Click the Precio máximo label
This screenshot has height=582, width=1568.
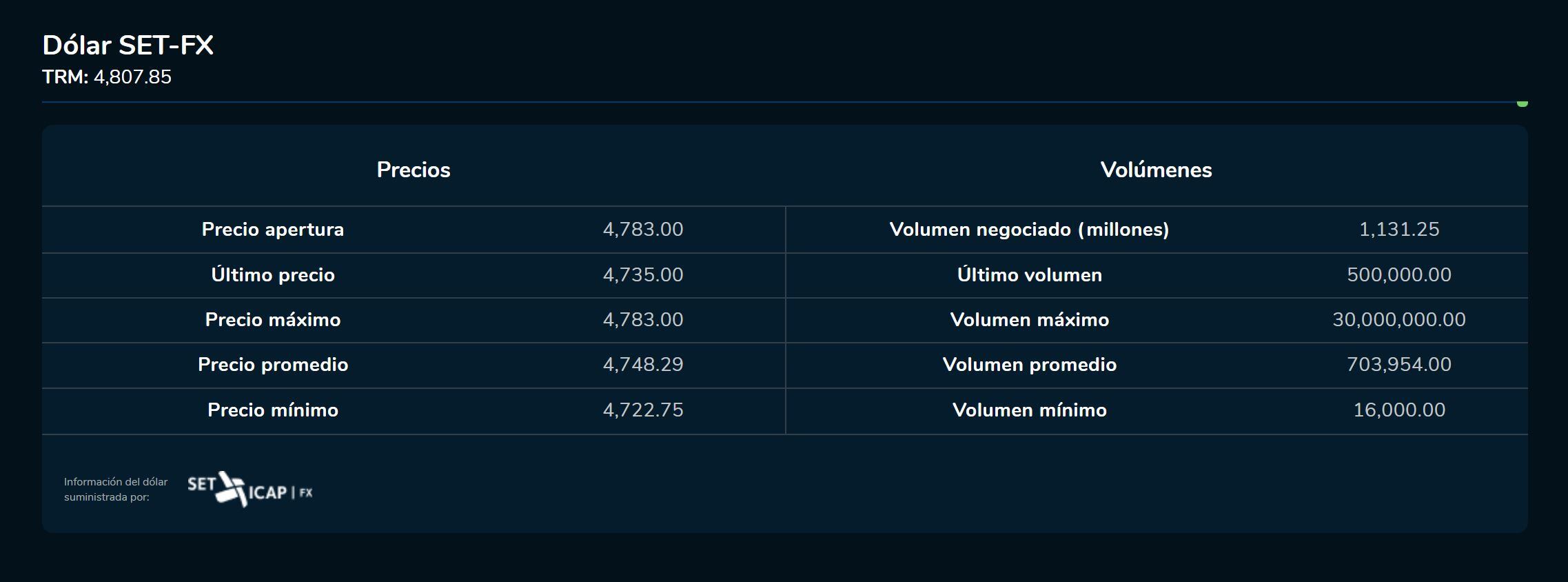pos(273,320)
